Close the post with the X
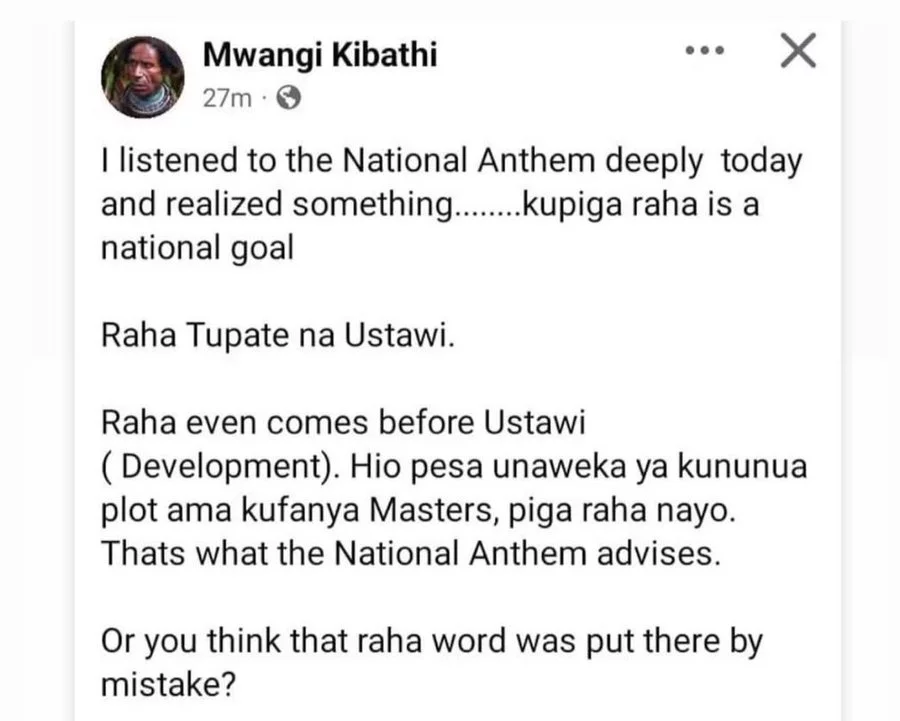900x721 pixels. pos(797,50)
